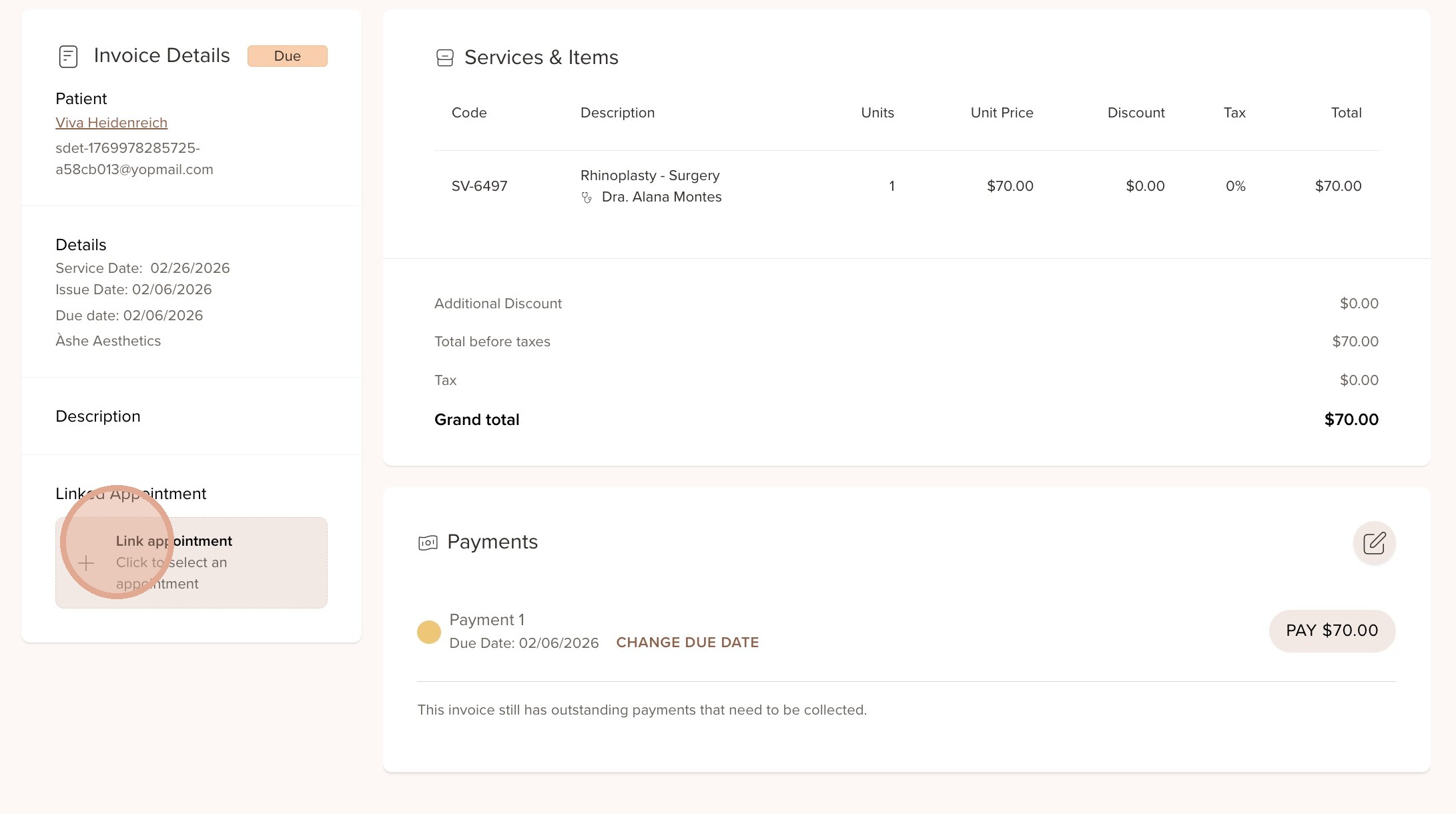Image resolution: width=1456 pixels, height=814 pixels.
Task: Click Rhinoplasty - Surgery description
Action: (650, 175)
